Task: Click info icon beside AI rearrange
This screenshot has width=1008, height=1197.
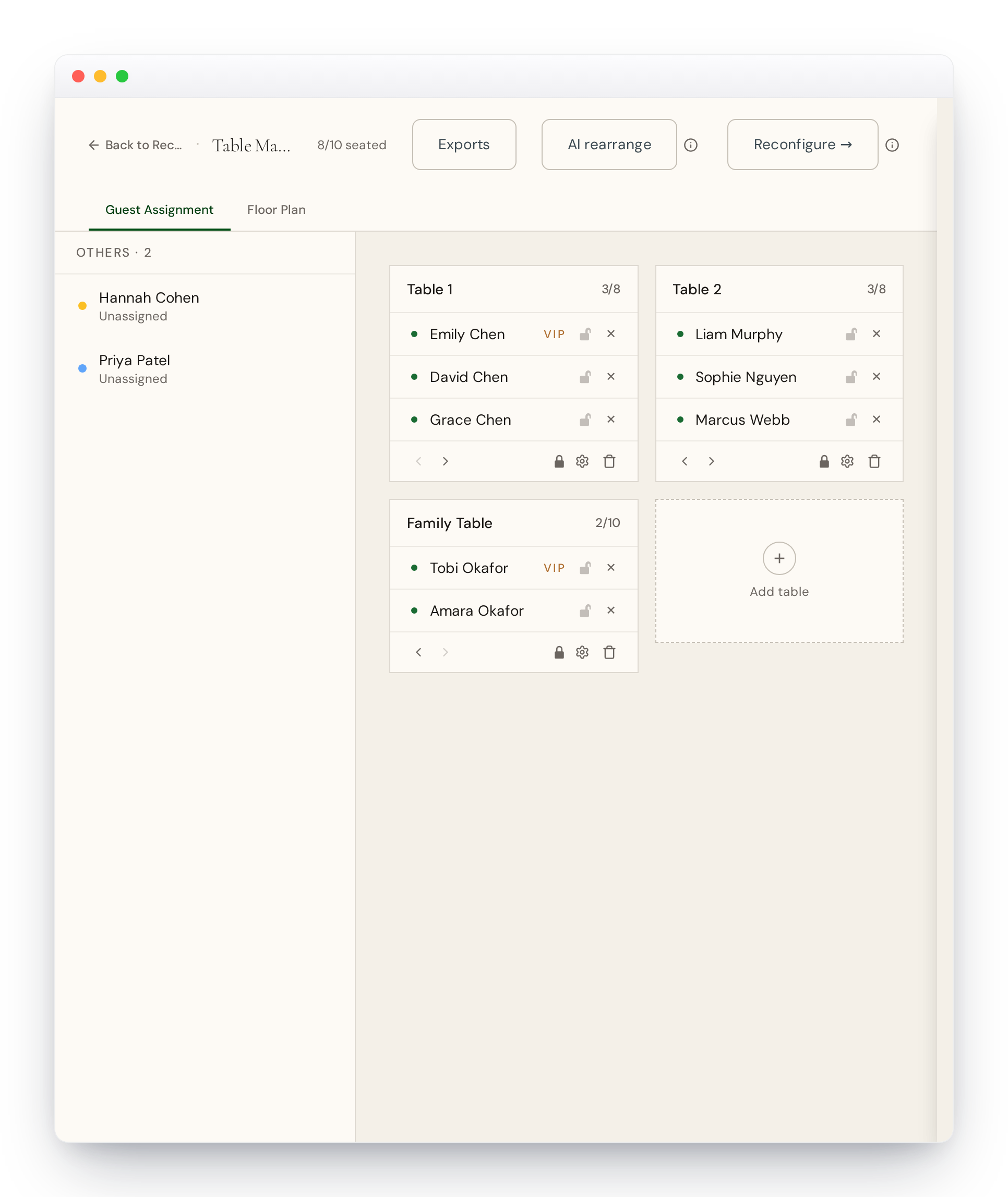Action: (690, 145)
